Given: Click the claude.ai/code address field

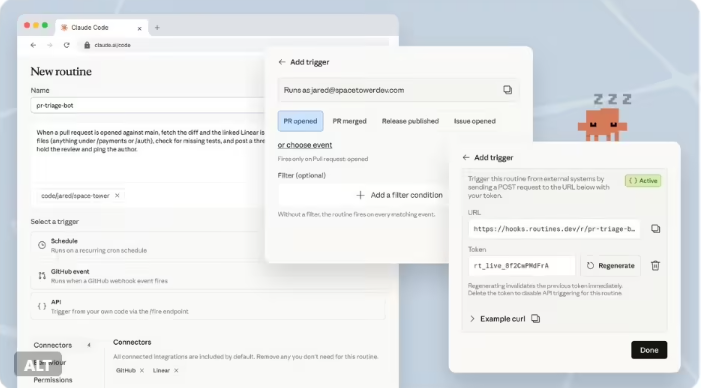Looking at the screenshot, I should tap(232, 45).
